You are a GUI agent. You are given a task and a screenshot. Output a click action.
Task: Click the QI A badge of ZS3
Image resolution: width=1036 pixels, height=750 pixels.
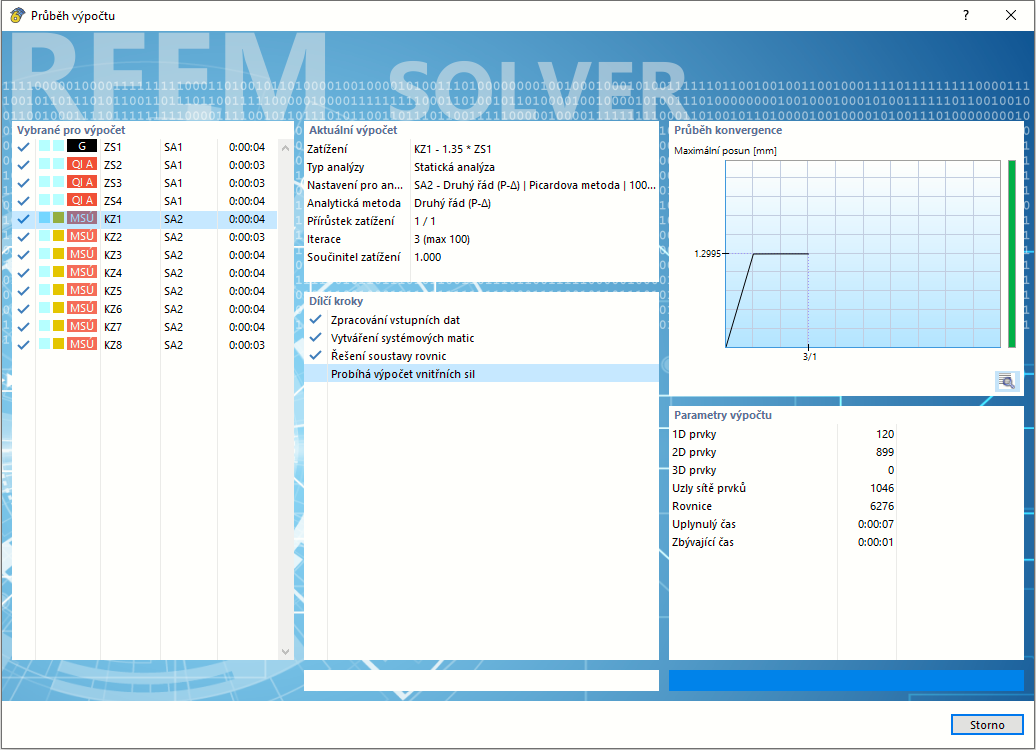click(x=82, y=182)
